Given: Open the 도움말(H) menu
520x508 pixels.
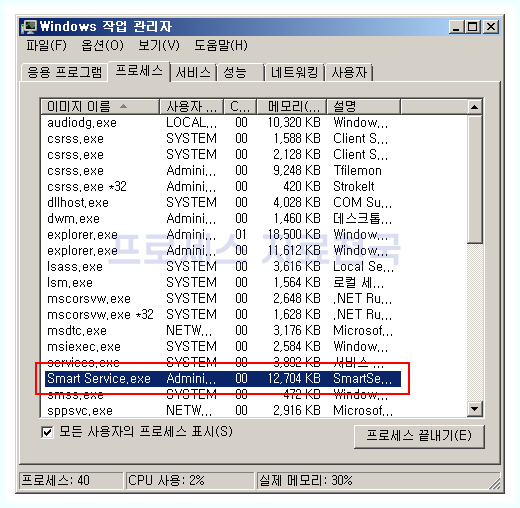Looking at the screenshot, I should click(x=221, y=45).
